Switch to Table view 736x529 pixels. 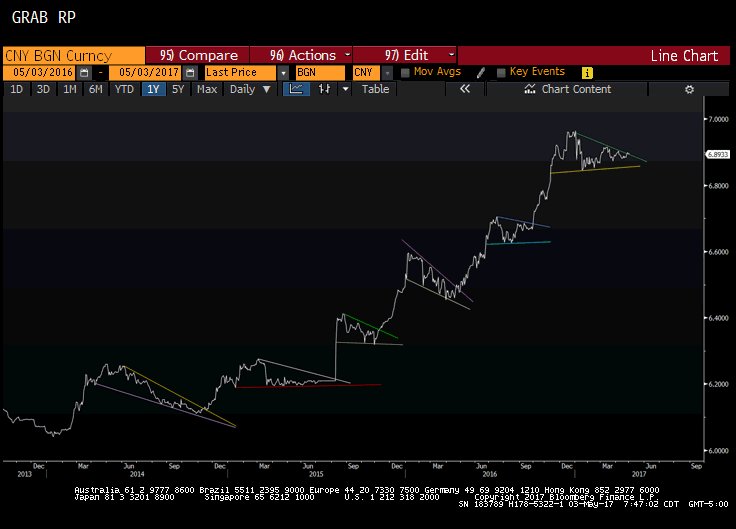(375, 89)
